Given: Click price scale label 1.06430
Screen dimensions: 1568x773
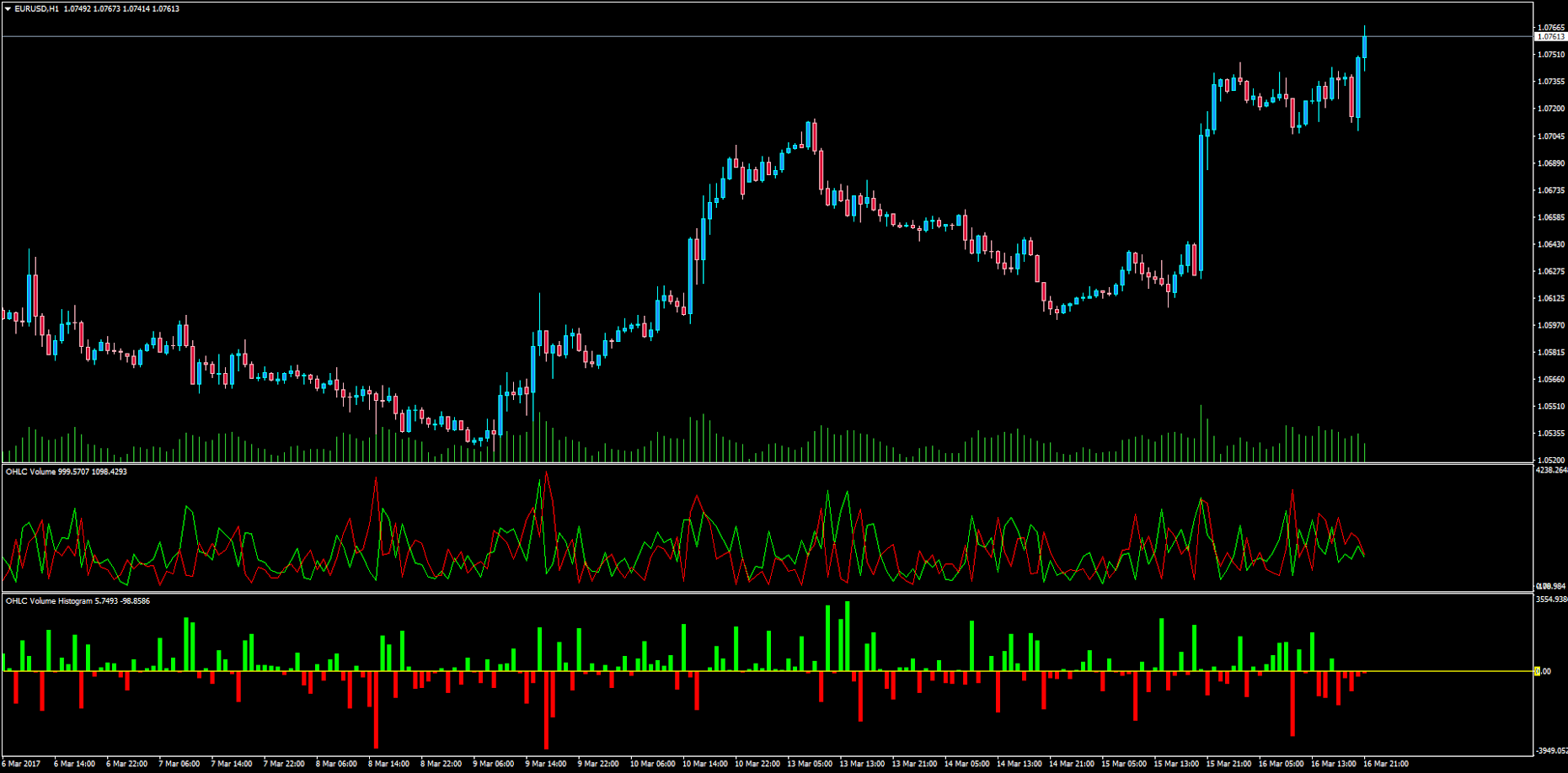Looking at the screenshot, I should click(x=1551, y=244).
